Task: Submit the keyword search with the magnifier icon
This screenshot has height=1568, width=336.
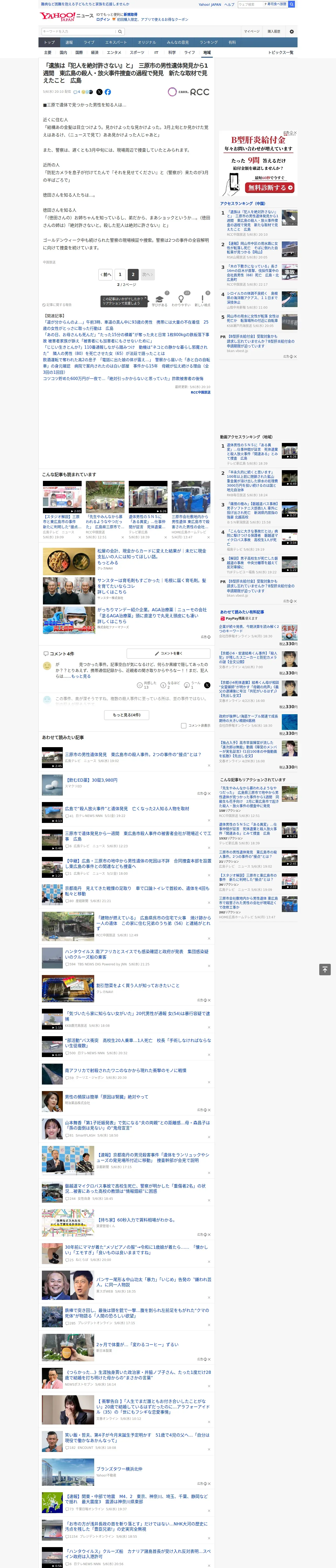Action: pos(120,32)
